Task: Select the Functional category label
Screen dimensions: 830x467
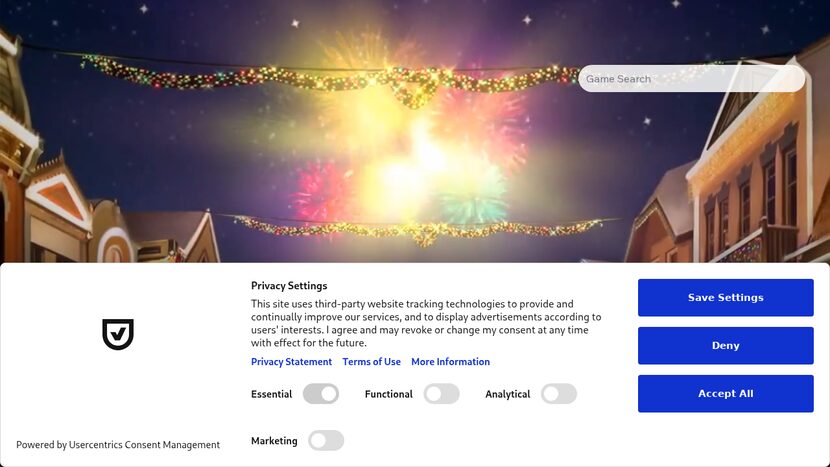Action: (389, 394)
